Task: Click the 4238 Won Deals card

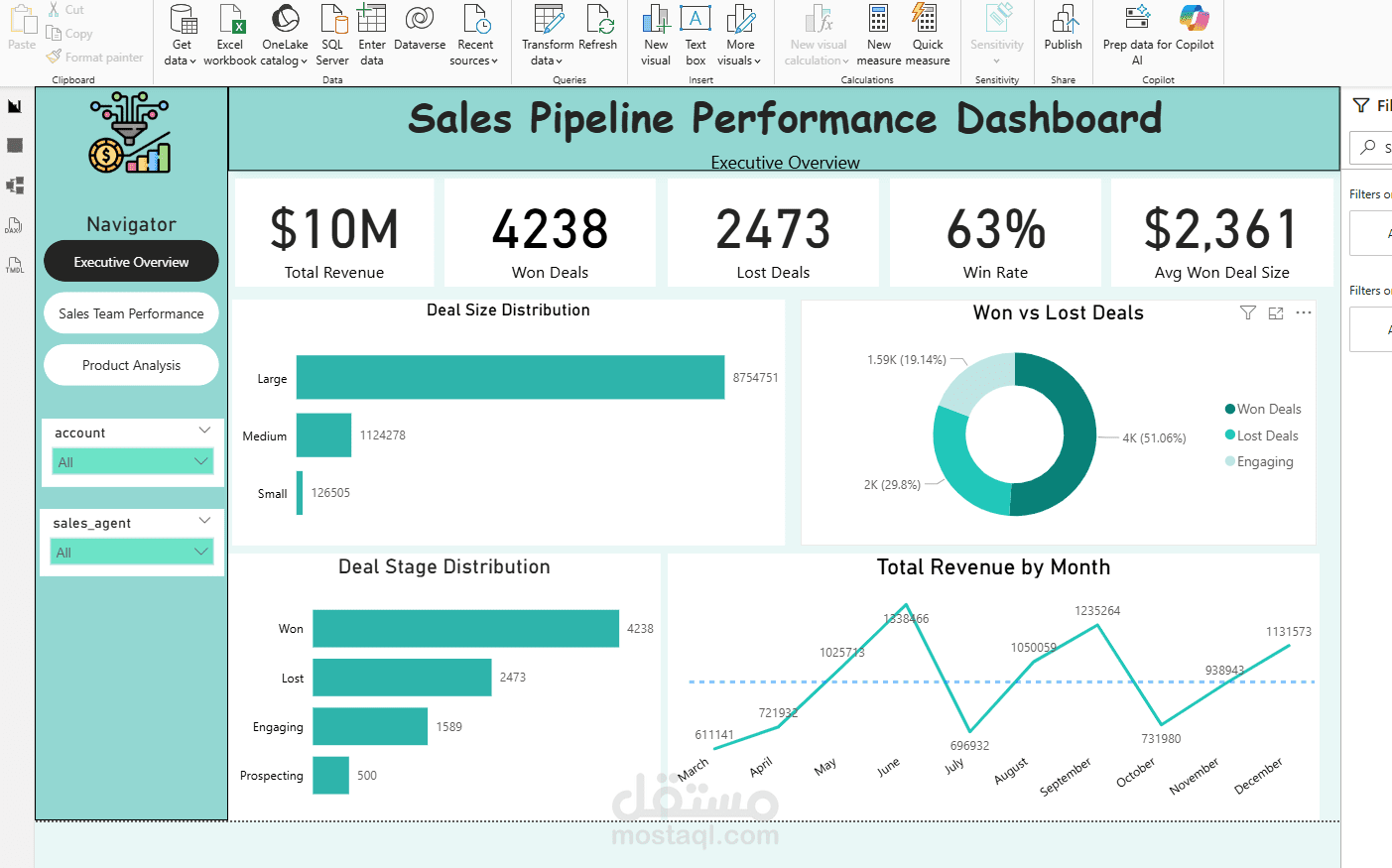Action: pyautogui.click(x=550, y=234)
